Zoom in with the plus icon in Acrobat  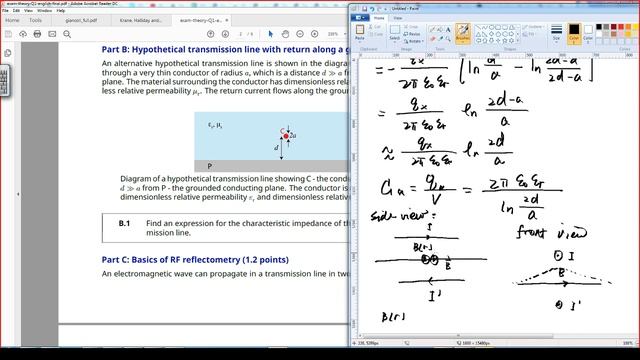(x=314, y=34)
